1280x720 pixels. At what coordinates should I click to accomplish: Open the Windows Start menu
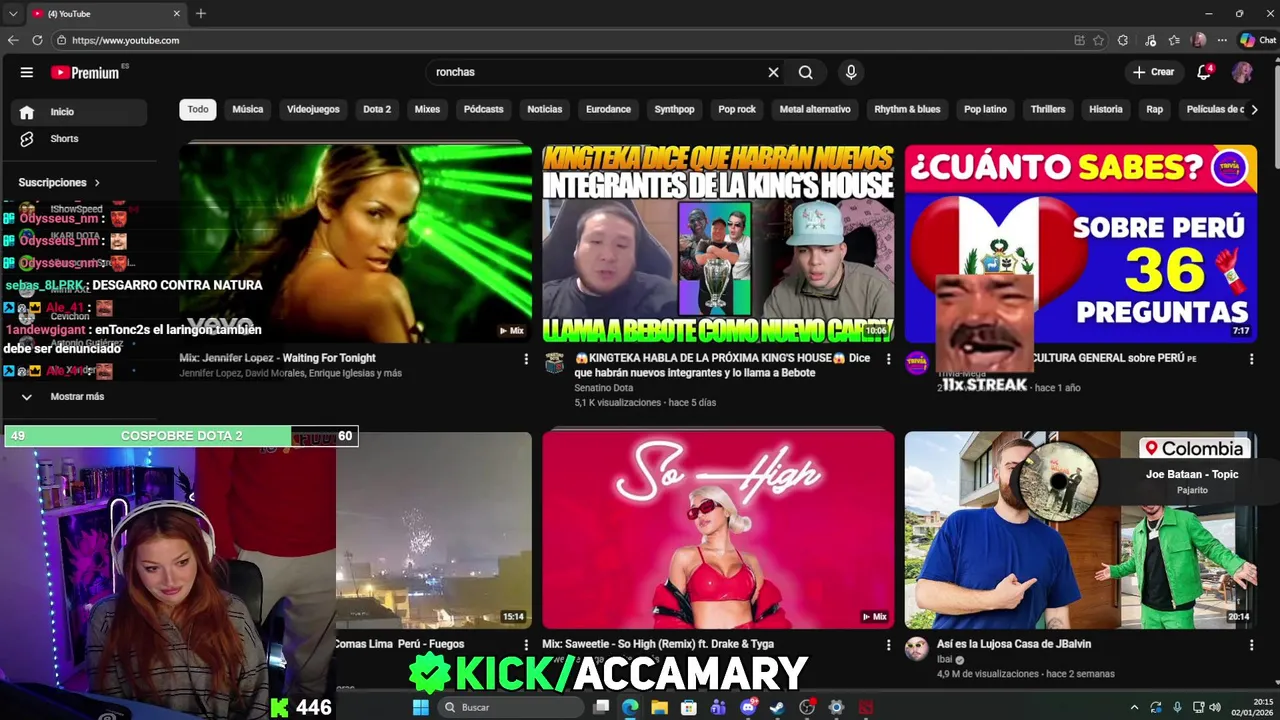coord(420,707)
